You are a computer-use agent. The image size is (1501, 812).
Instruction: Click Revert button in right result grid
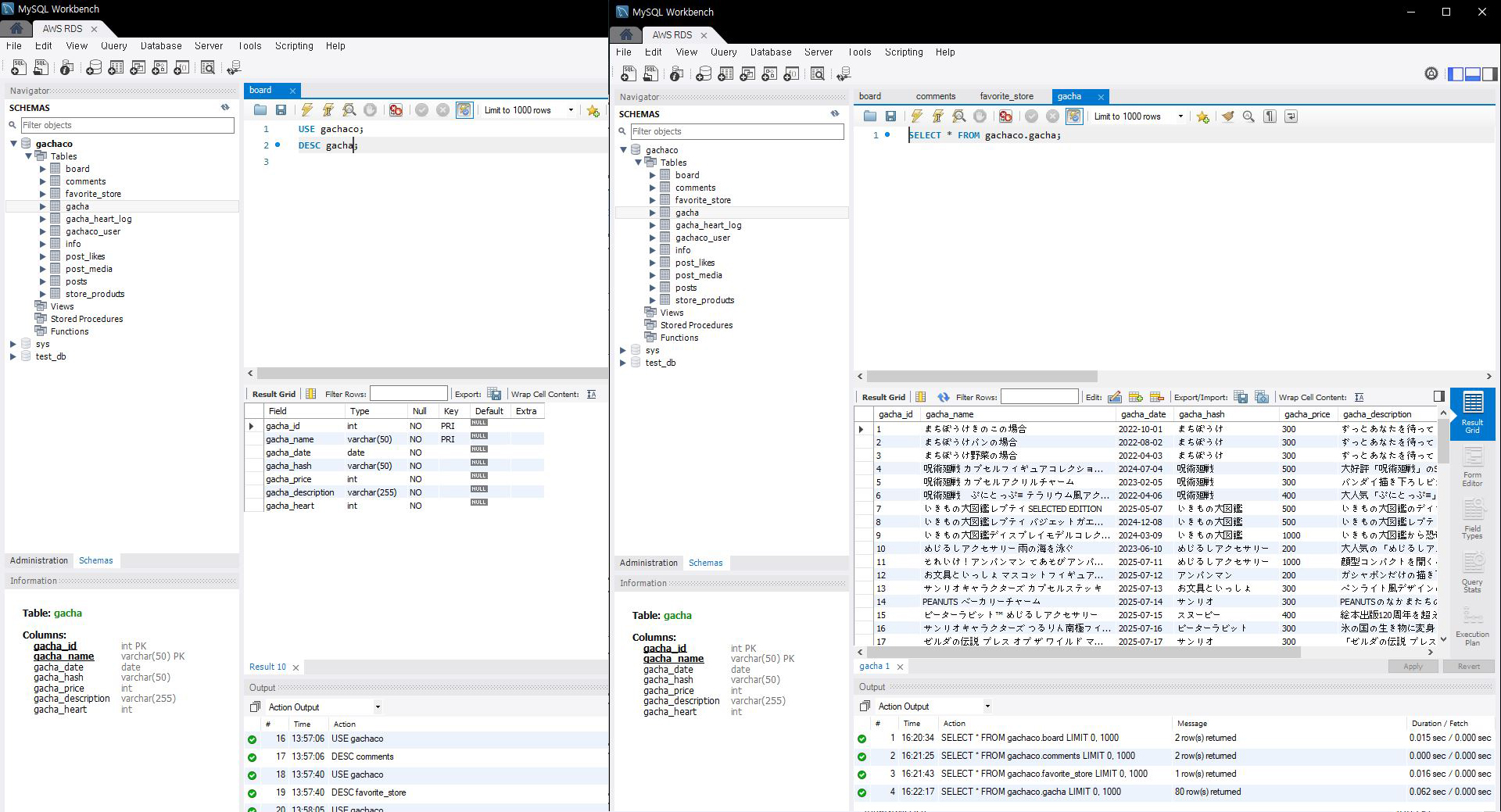1468,667
